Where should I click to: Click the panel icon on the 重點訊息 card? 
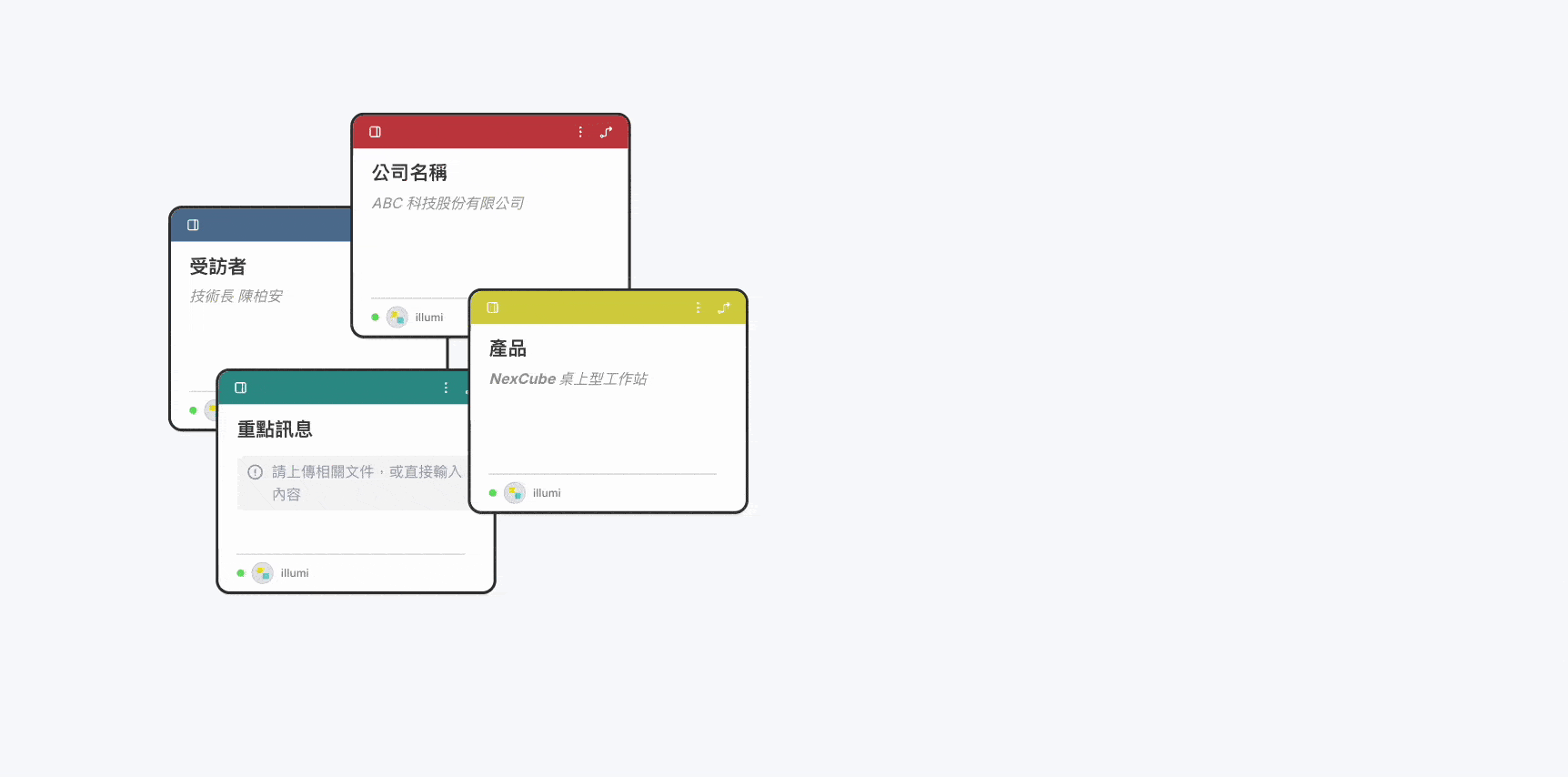coord(240,388)
